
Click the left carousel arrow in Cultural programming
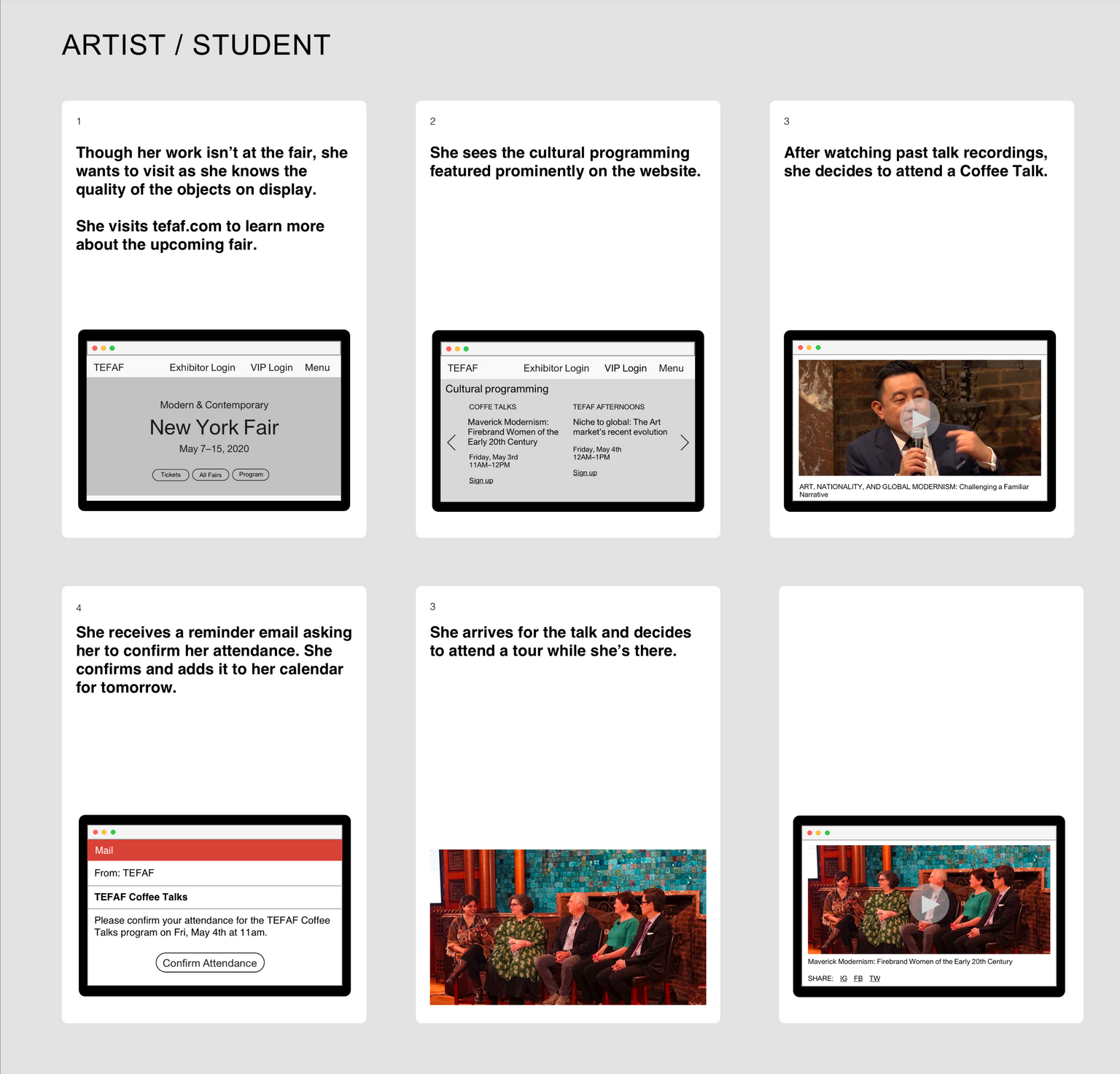tap(451, 443)
